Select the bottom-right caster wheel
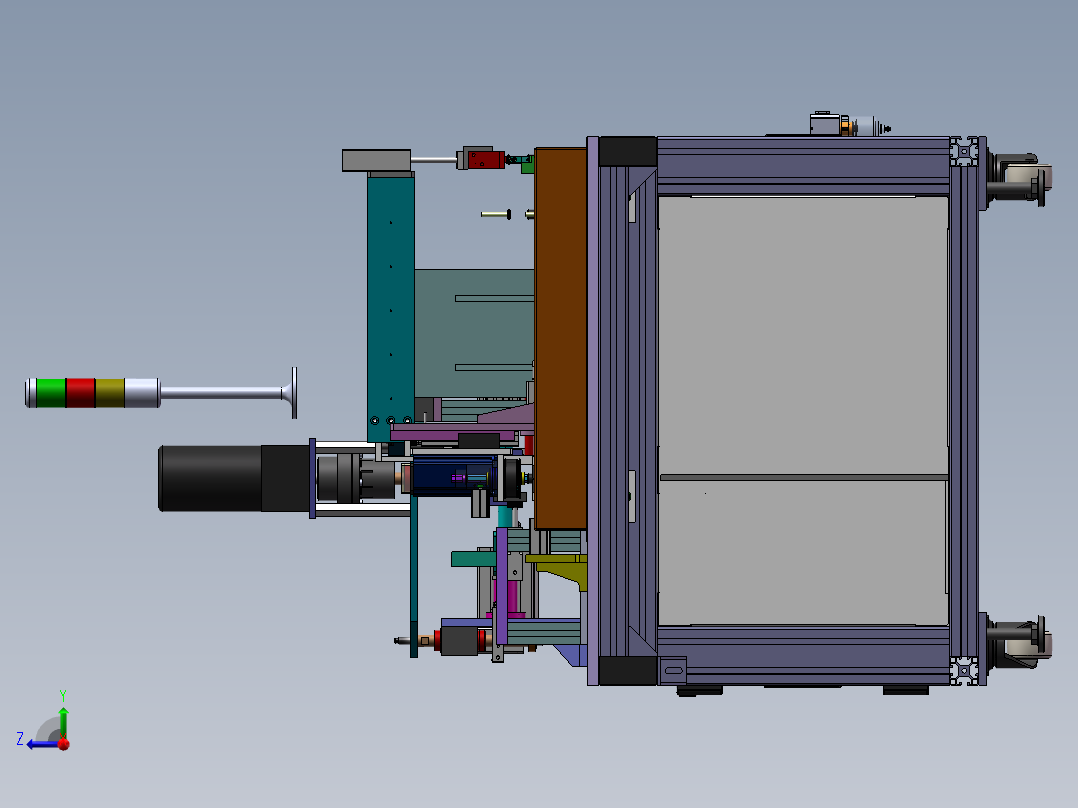 coord(1019,642)
